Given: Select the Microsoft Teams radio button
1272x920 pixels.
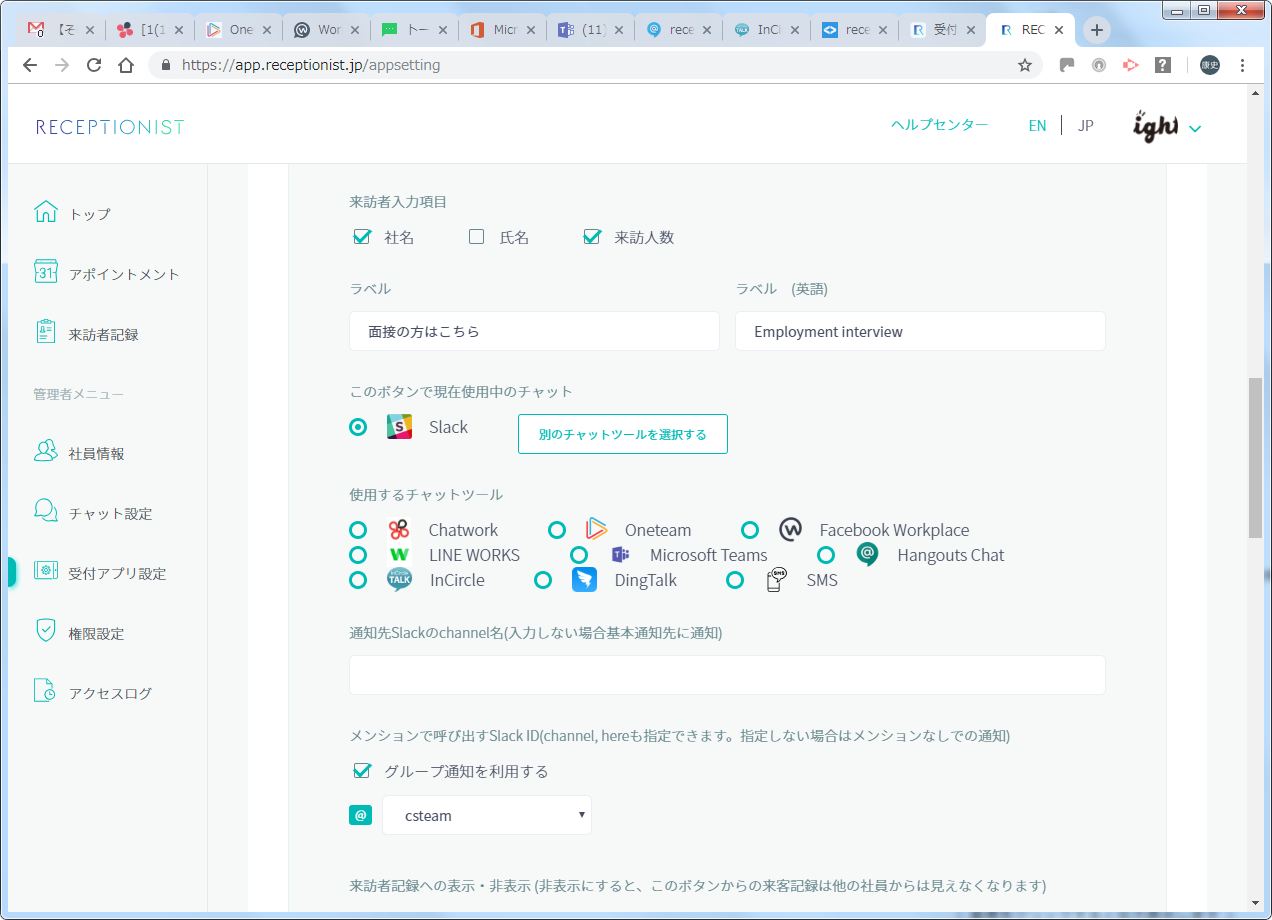Looking at the screenshot, I should pyautogui.click(x=578, y=555).
